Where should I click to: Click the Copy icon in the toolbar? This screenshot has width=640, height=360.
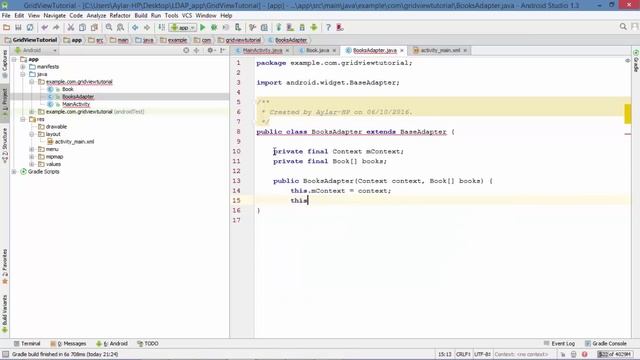(x=82, y=27)
